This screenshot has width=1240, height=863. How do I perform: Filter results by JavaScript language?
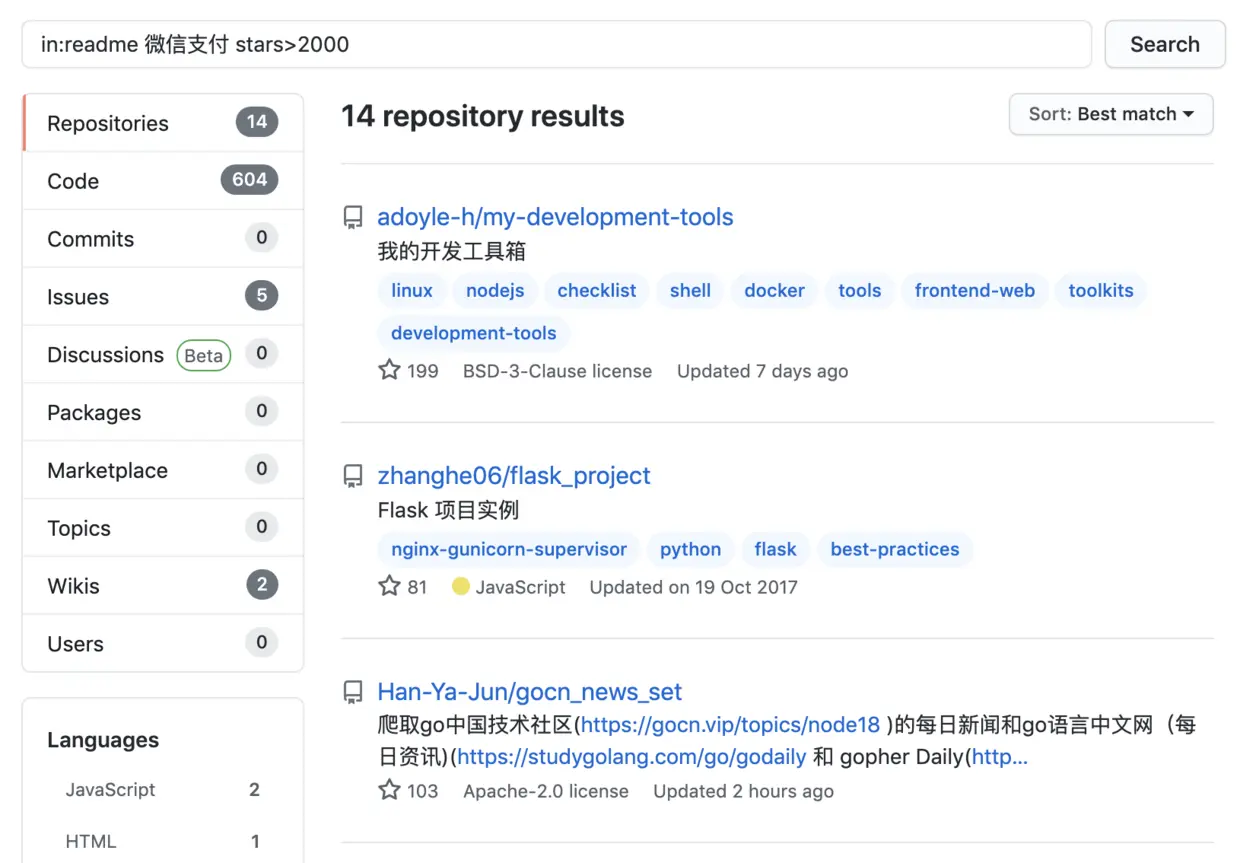tap(163, 790)
